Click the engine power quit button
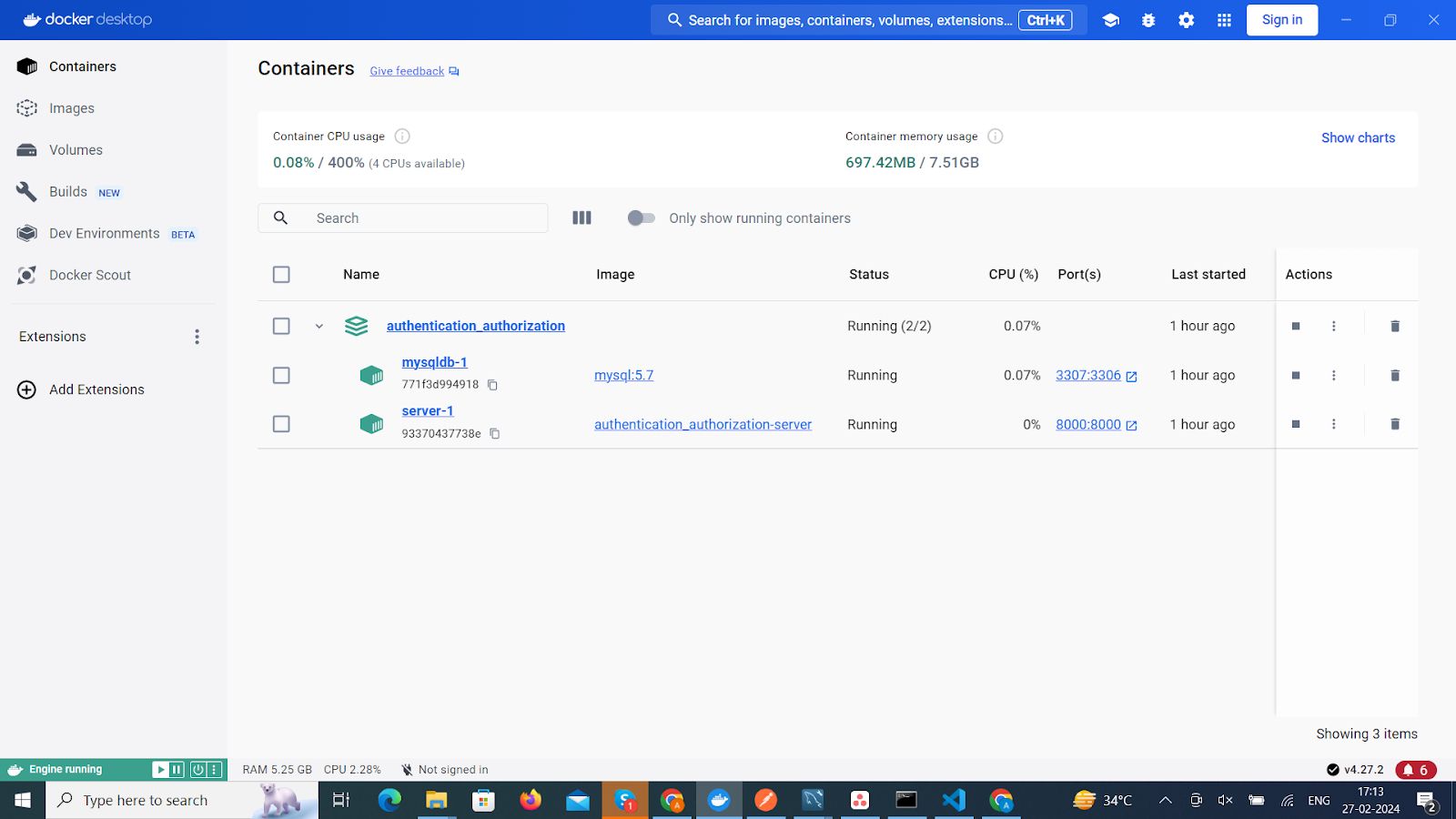This screenshot has height=819, width=1456. 197,770
